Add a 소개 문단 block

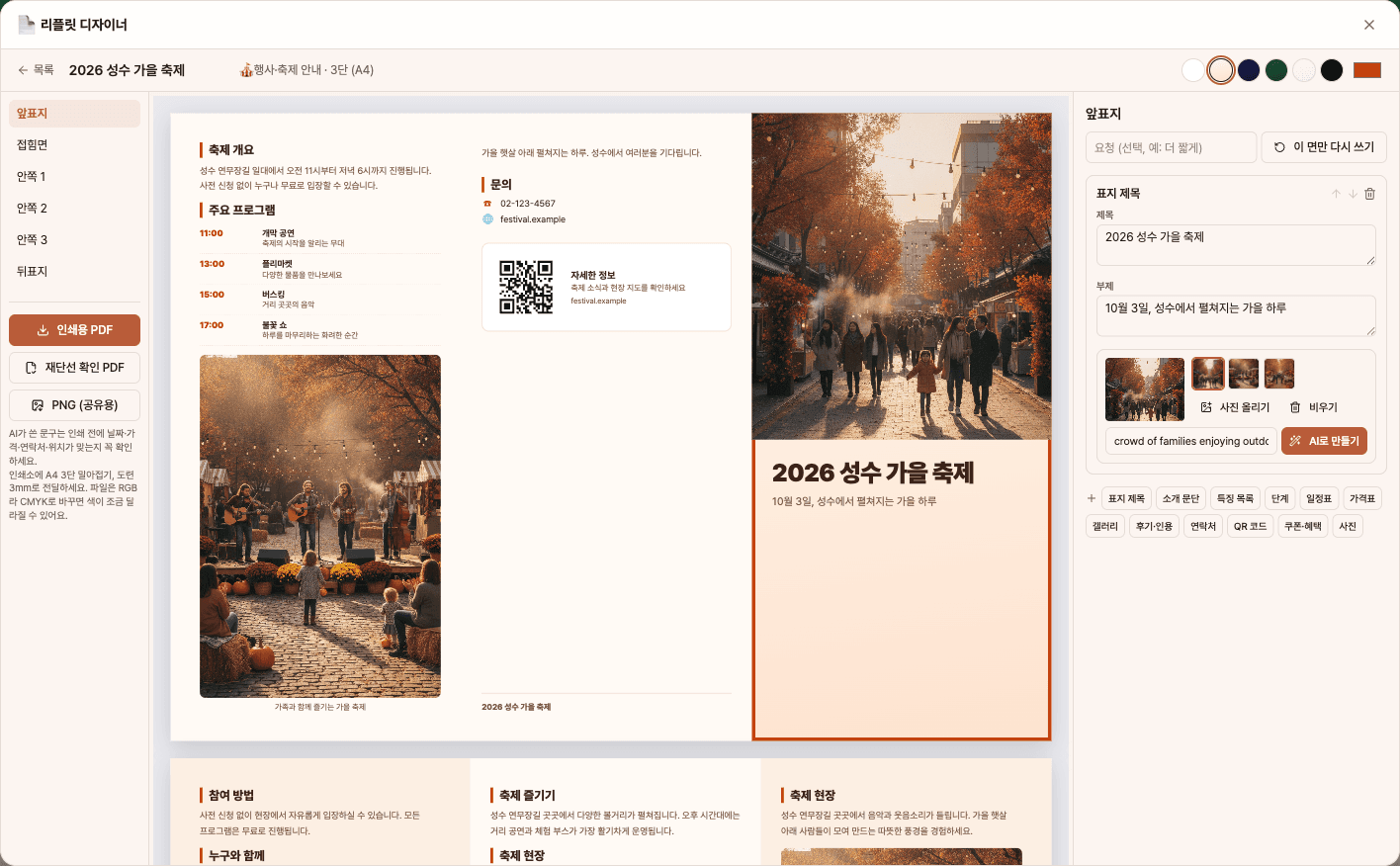coord(1181,498)
